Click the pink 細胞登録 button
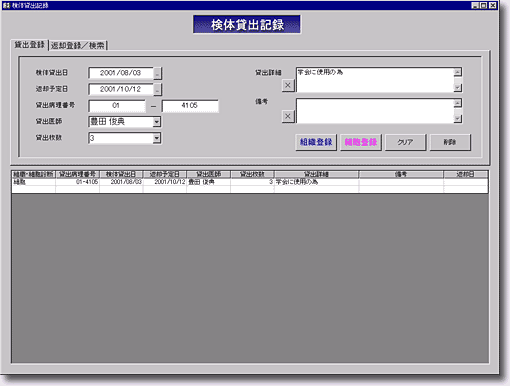 (361, 142)
